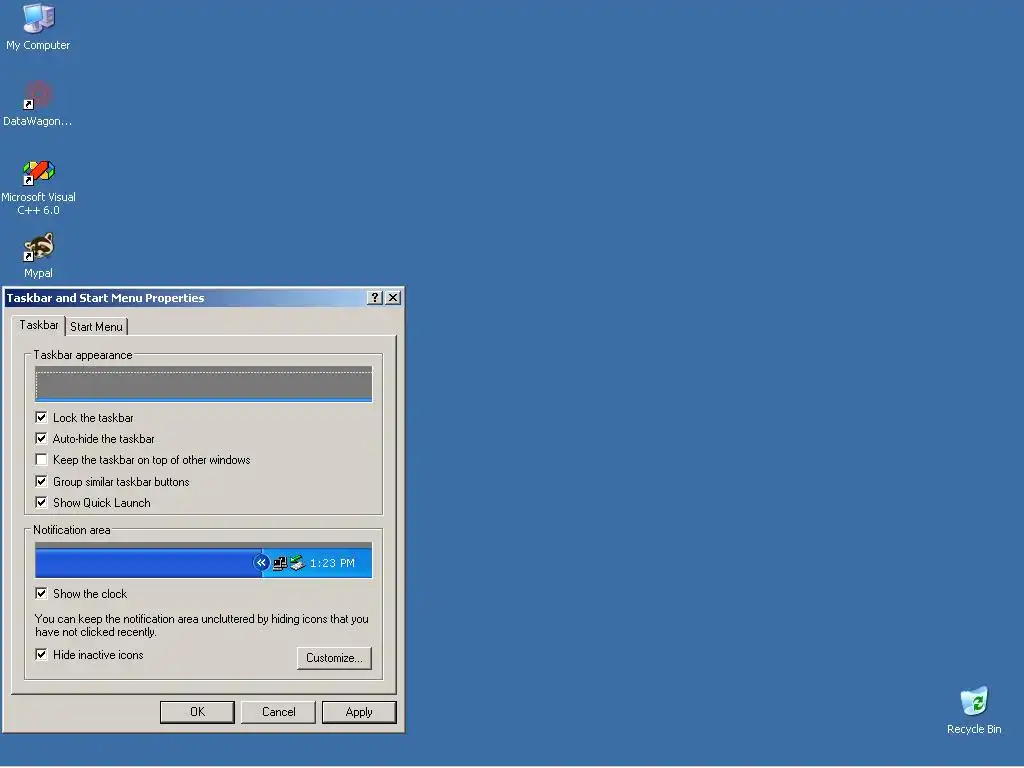The image size is (1024, 768).
Task: Uncheck Auto-hide the taskbar
Action: coord(41,438)
